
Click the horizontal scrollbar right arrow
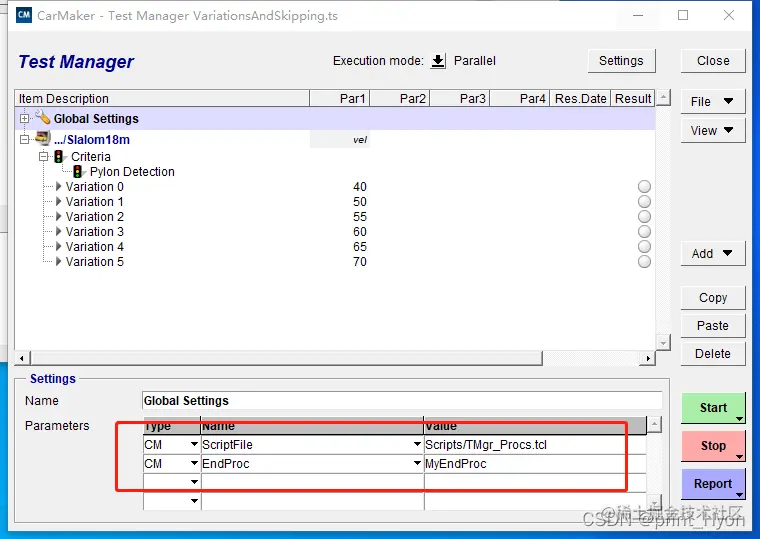[x=648, y=358]
